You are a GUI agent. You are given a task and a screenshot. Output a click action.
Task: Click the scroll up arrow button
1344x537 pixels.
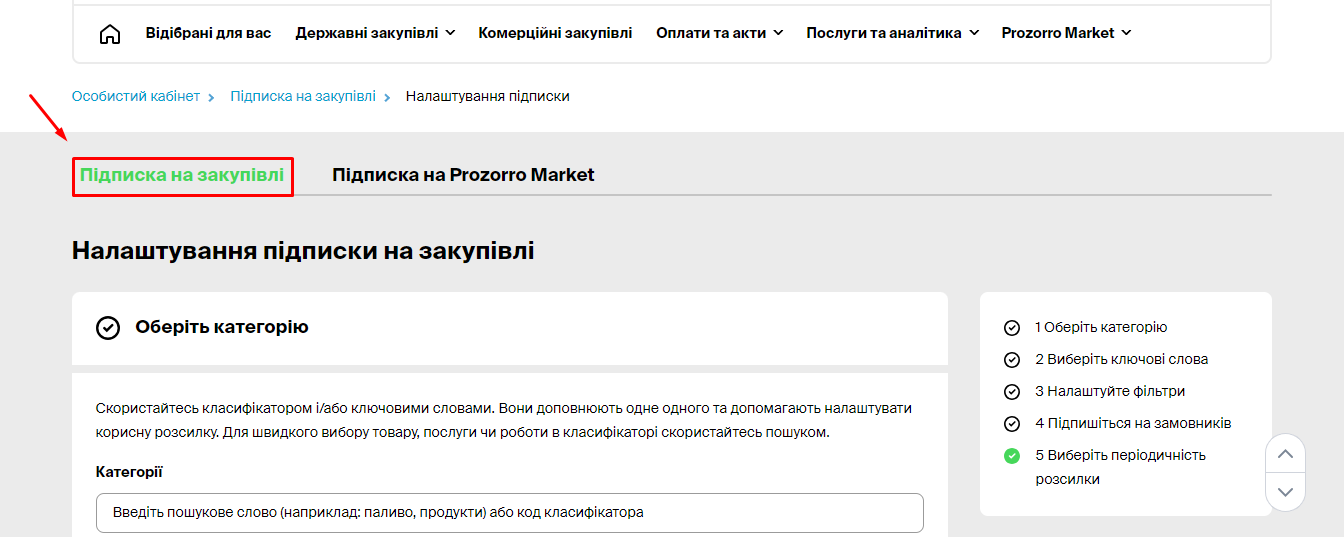point(1286,454)
